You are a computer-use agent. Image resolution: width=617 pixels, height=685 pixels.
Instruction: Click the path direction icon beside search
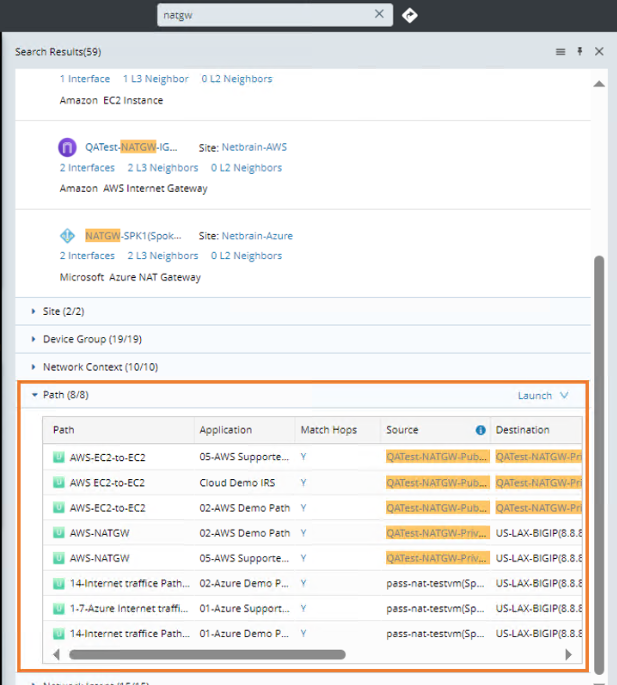coord(410,15)
